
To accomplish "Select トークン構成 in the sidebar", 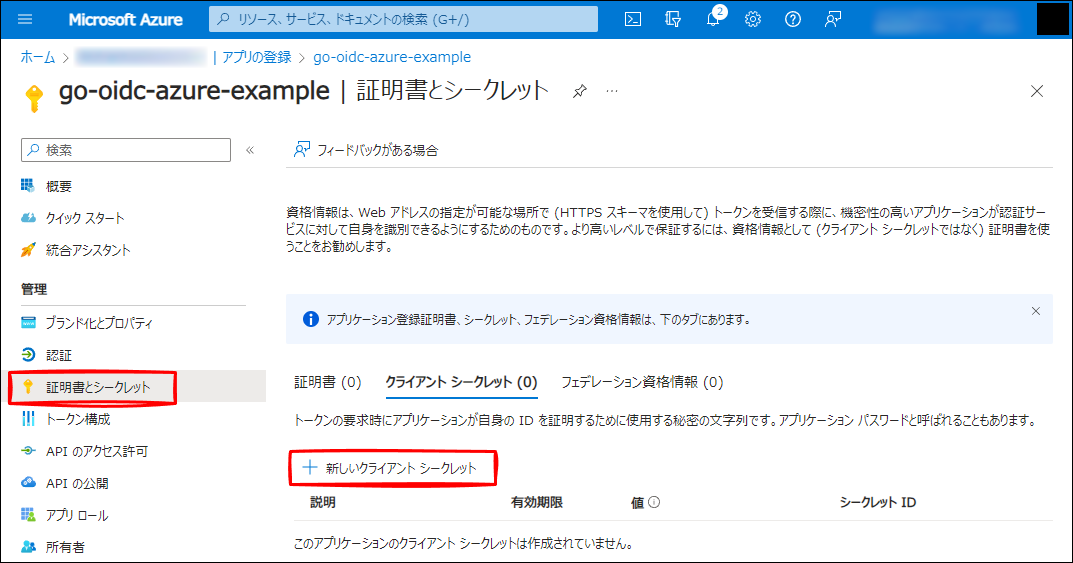I will click(78, 419).
